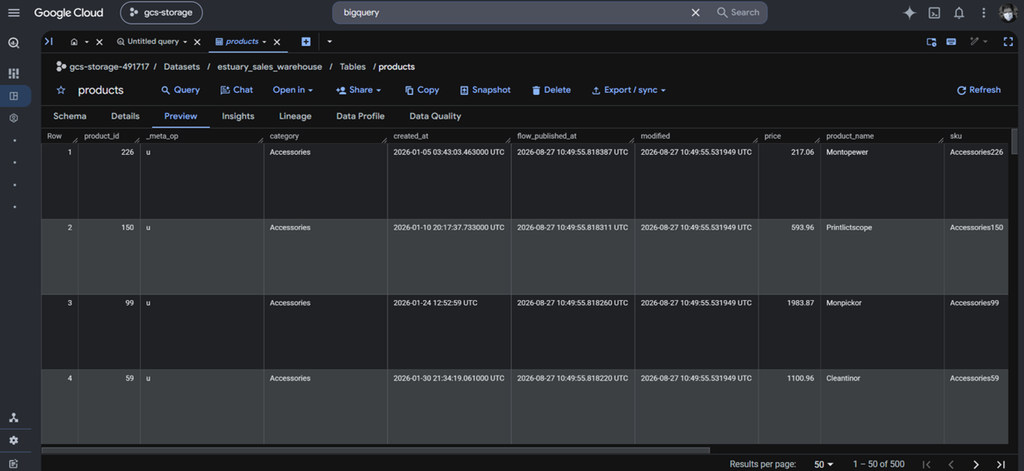
Task: Open BigQuery Studio dashboard icon in sidebar
Action: tap(14, 73)
